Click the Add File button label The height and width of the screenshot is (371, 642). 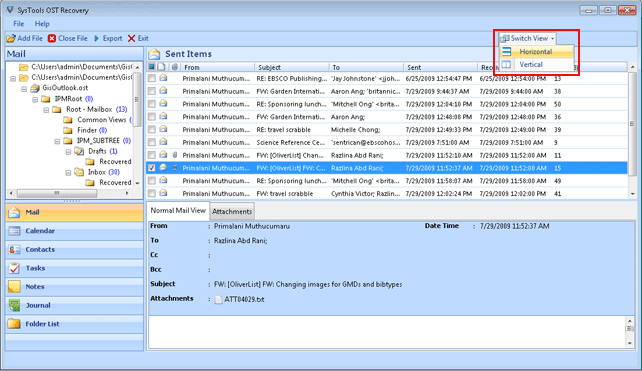click(x=30, y=38)
